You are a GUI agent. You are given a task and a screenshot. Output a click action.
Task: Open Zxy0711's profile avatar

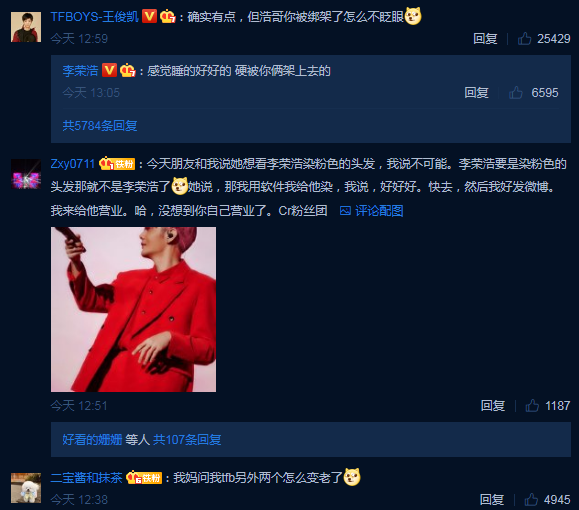point(26,174)
